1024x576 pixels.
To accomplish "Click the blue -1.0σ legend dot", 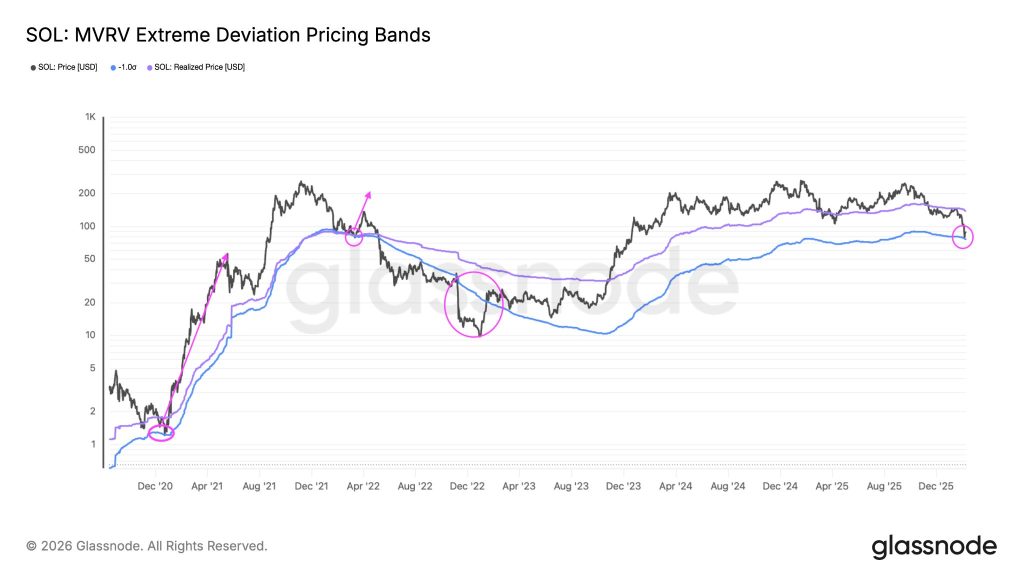I will pyautogui.click(x=110, y=67).
